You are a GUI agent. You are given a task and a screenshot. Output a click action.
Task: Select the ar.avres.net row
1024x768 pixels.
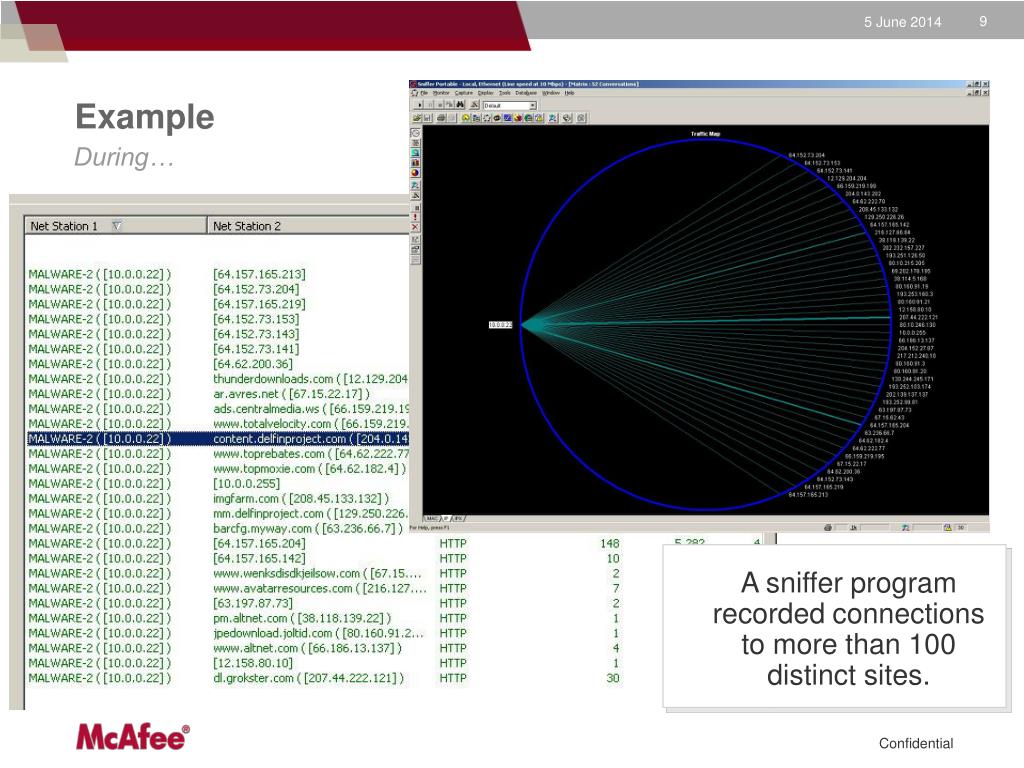click(218, 394)
